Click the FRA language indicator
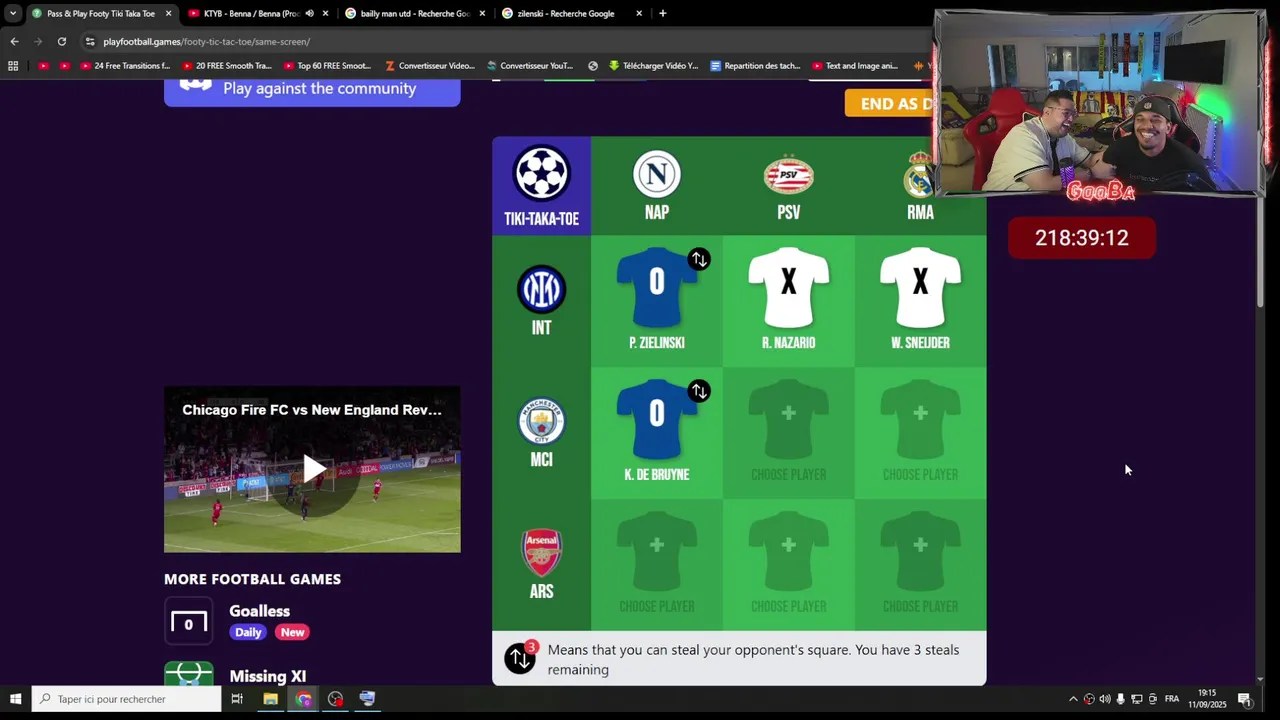1280x720 pixels. (1172, 699)
